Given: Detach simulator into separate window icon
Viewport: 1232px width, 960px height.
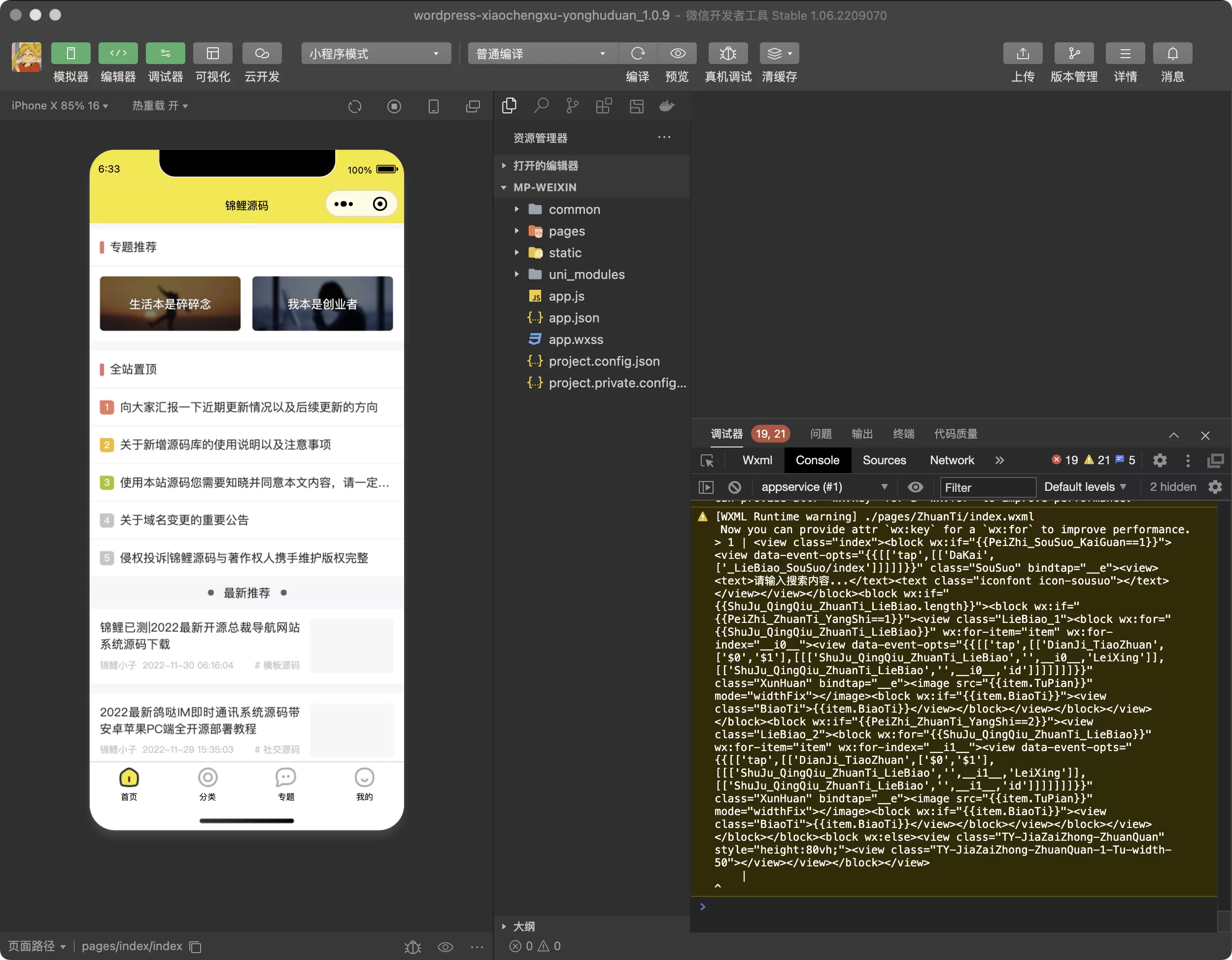Looking at the screenshot, I should (473, 106).
